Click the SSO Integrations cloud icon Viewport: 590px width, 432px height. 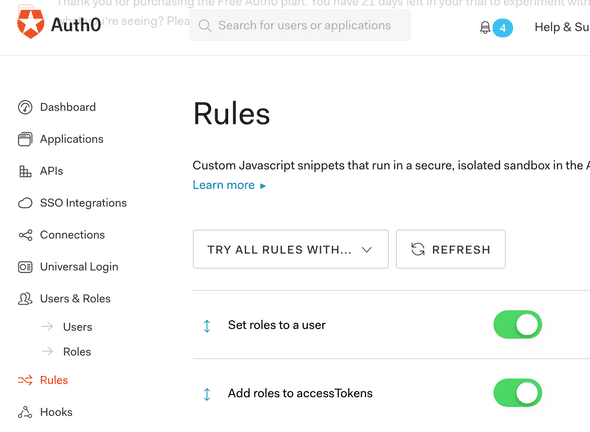point(25,203)
